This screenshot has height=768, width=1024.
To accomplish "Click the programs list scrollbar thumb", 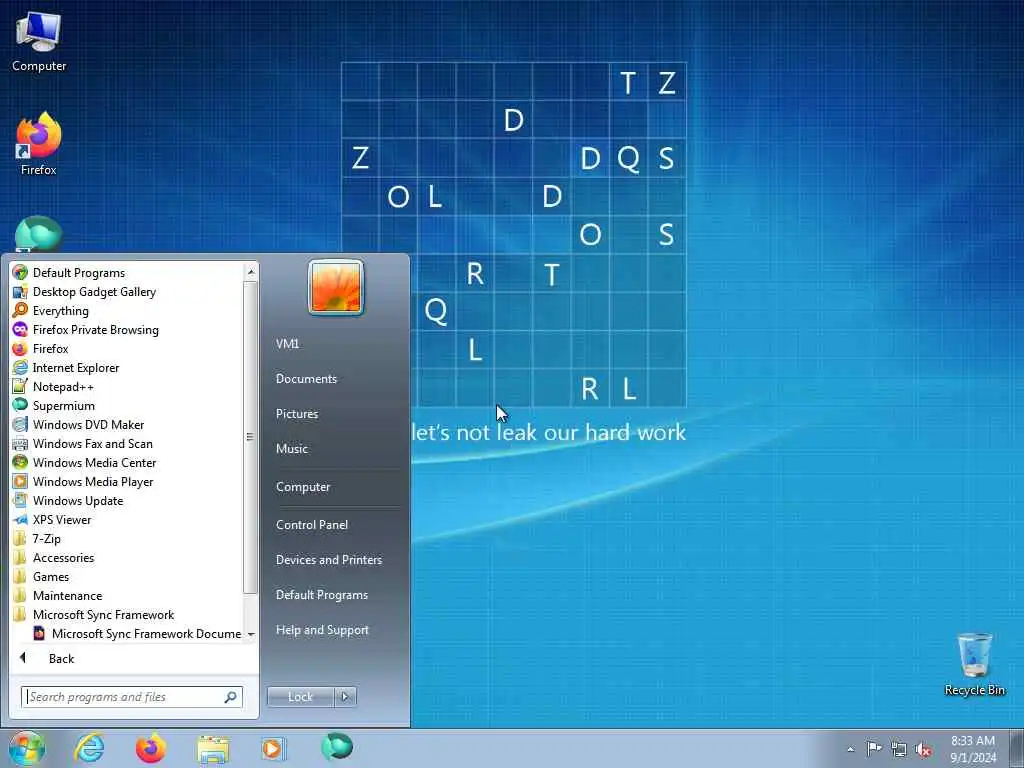I will pos(251,437).
